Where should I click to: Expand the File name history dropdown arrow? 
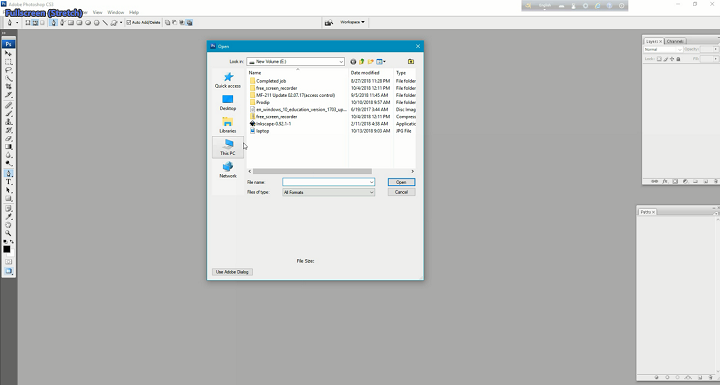tap(371, 182)
